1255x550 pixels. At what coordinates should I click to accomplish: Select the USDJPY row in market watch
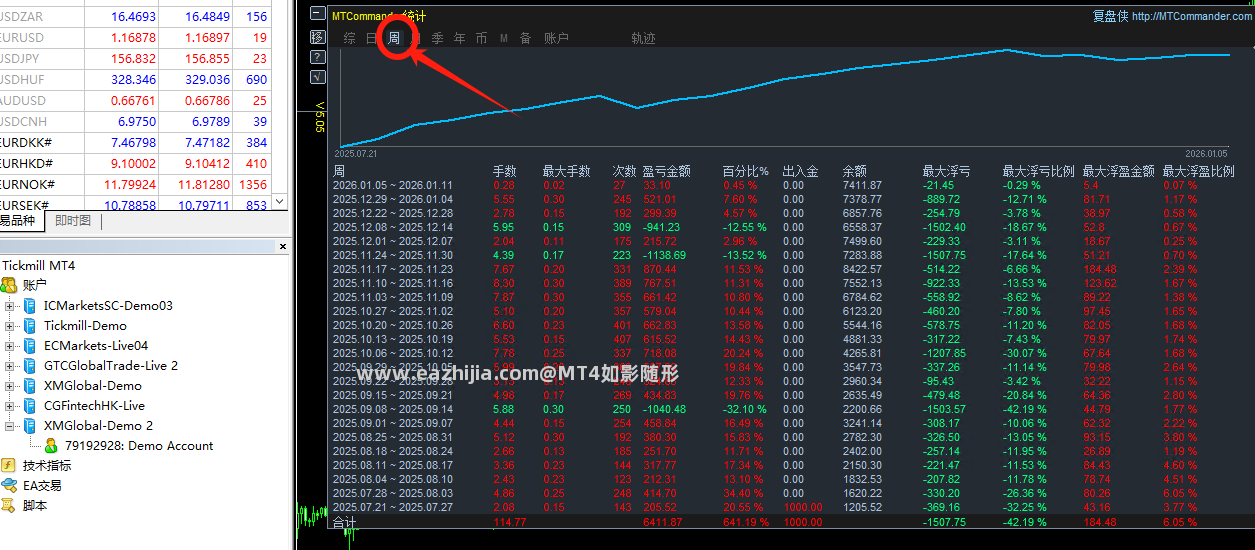pos(135,58)
